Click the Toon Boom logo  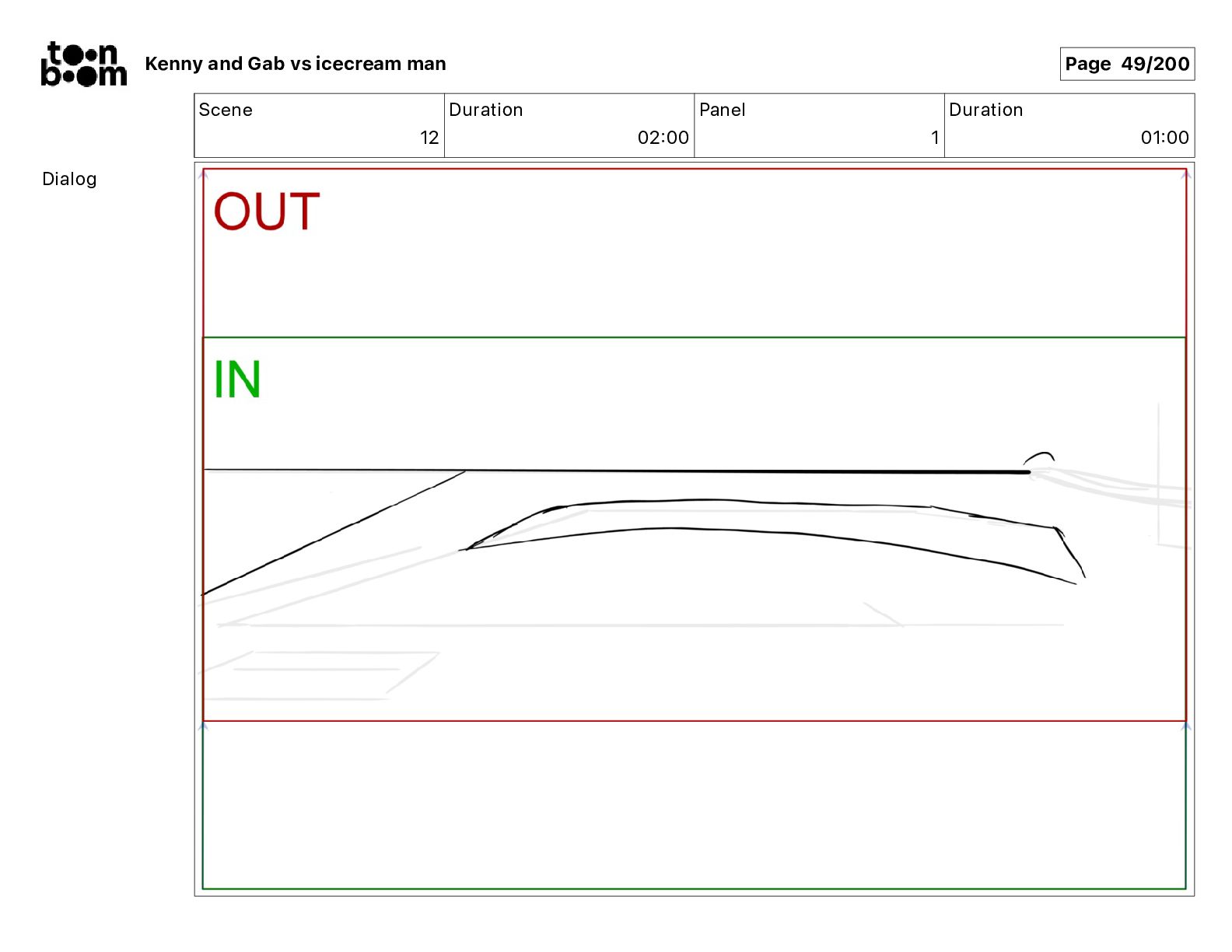click(x=83, y=64)
